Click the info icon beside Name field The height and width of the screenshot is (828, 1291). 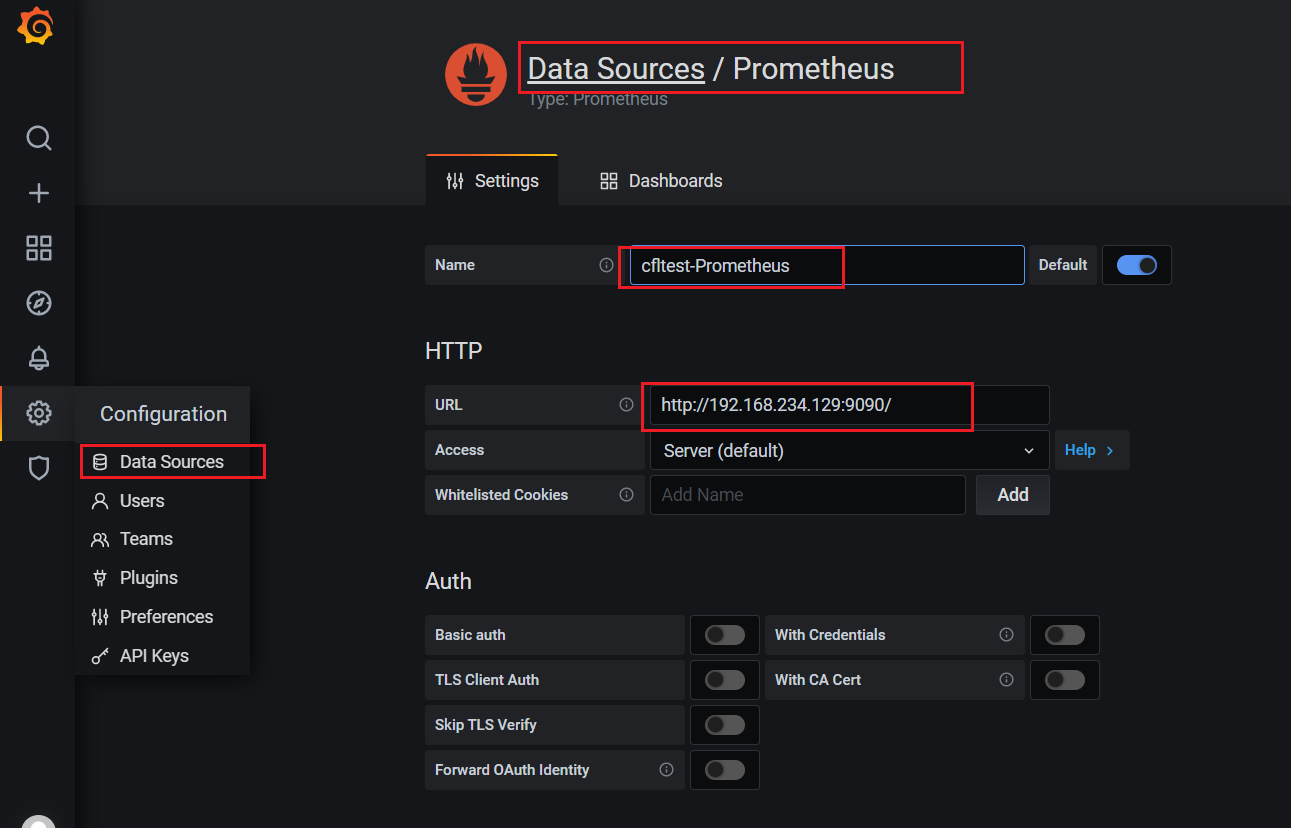(606, 265)
